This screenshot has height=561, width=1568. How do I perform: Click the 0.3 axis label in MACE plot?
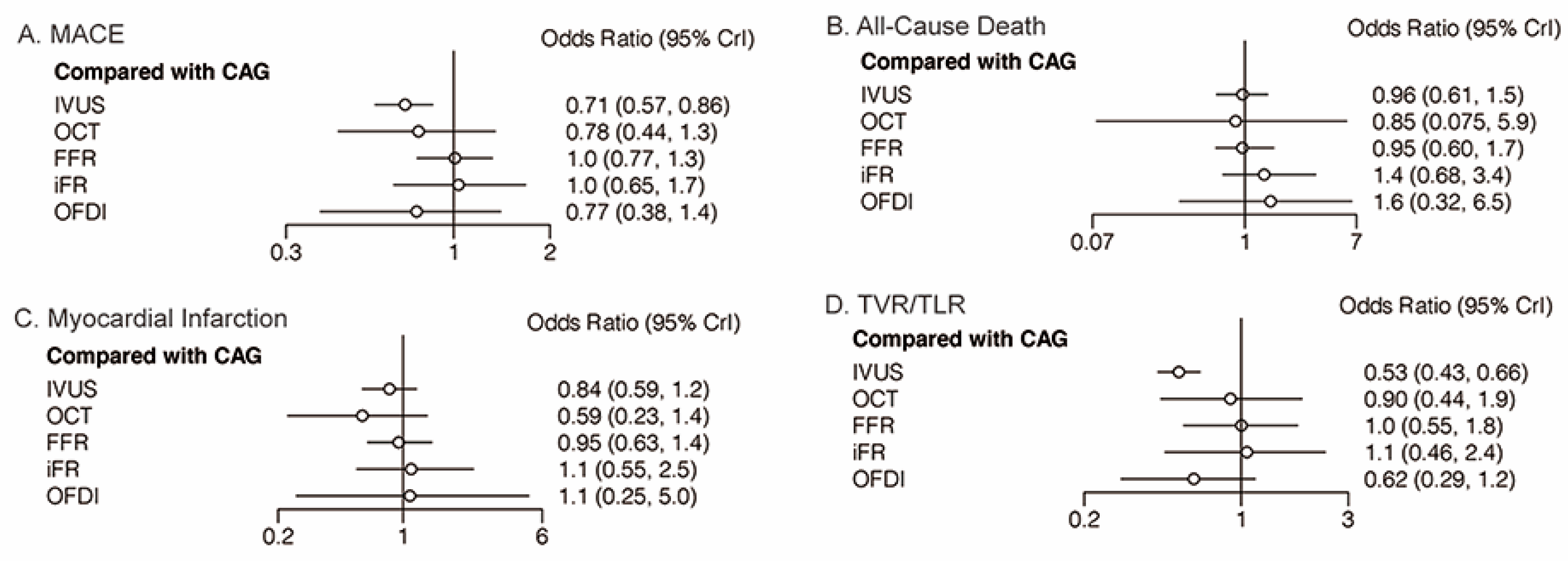286,252
